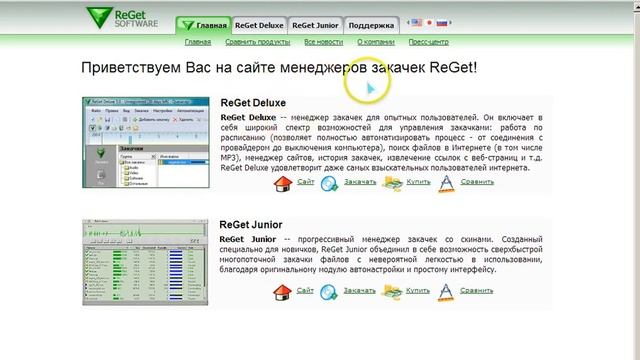Click Закачать link under ReGet Deluxe
This screenshot has width=640, height=360.
point(360,182)
